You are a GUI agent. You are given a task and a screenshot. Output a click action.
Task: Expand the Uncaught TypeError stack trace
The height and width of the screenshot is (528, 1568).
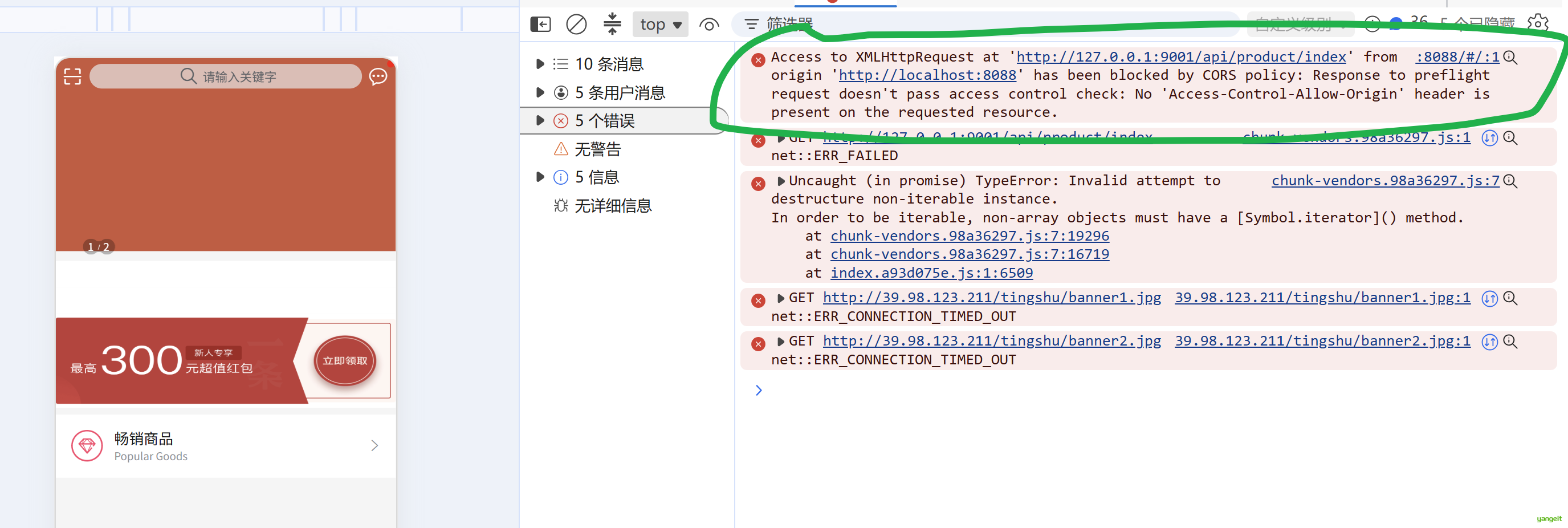coord(780,181)
